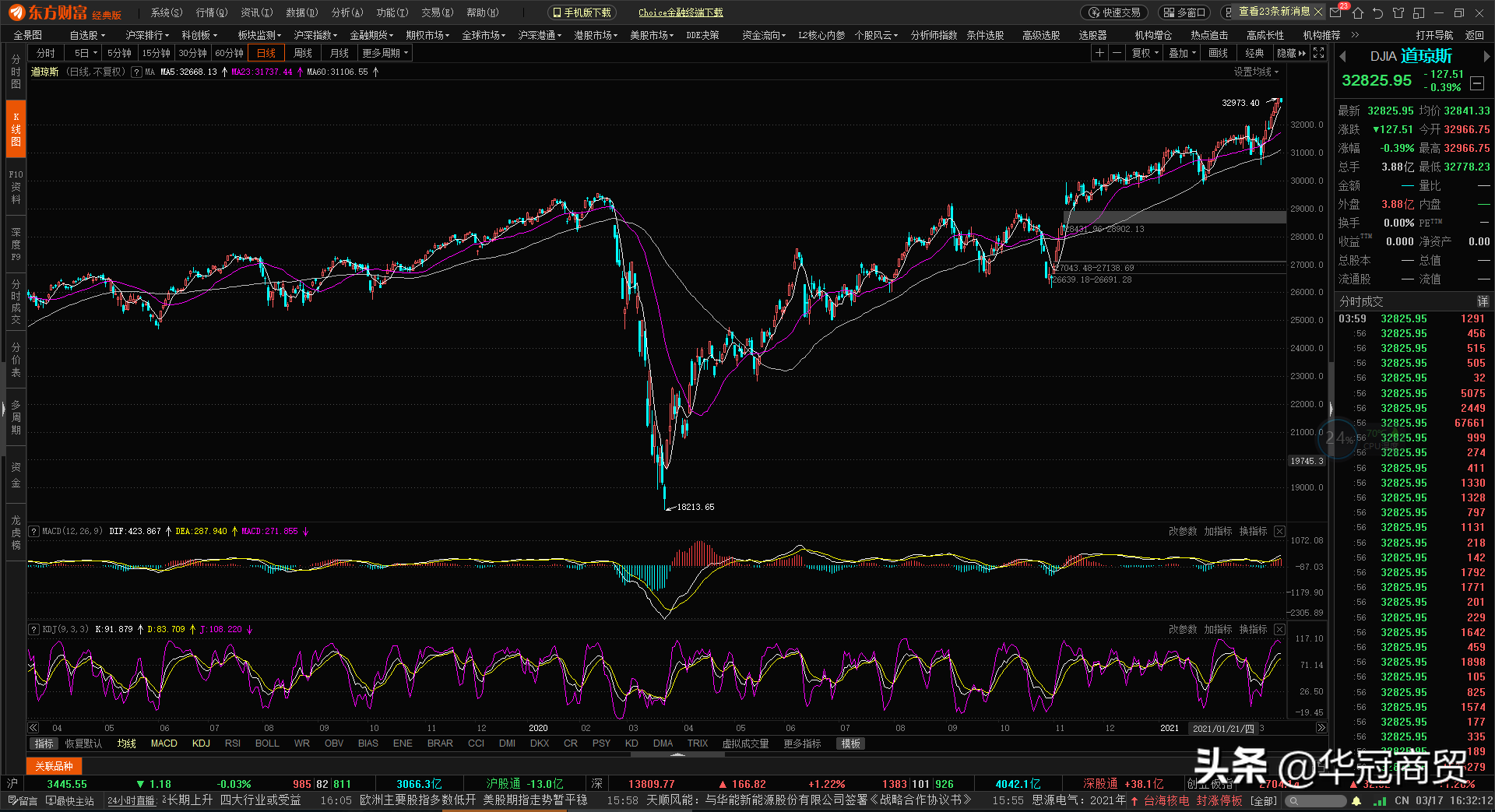Expand 自选股 watchlist menu
This screenshot has height=812, width=1495.
point(87,35)
